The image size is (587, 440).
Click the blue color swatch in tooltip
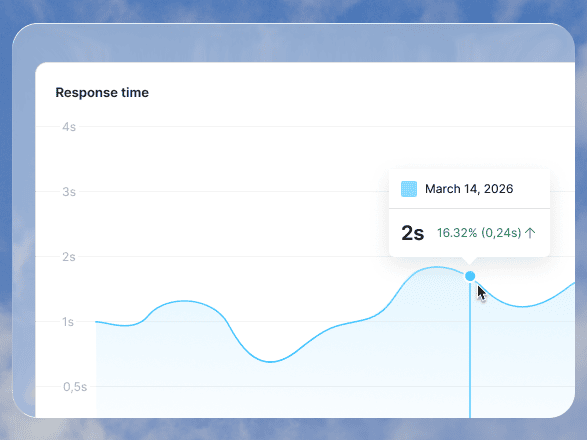409,189
